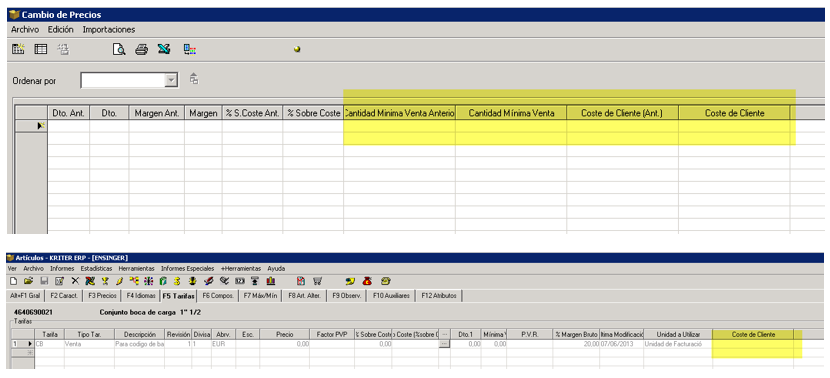Screen dimensions: 830x378
Task: Click the blank page New icon in Artículos
Action: (13, 281)
